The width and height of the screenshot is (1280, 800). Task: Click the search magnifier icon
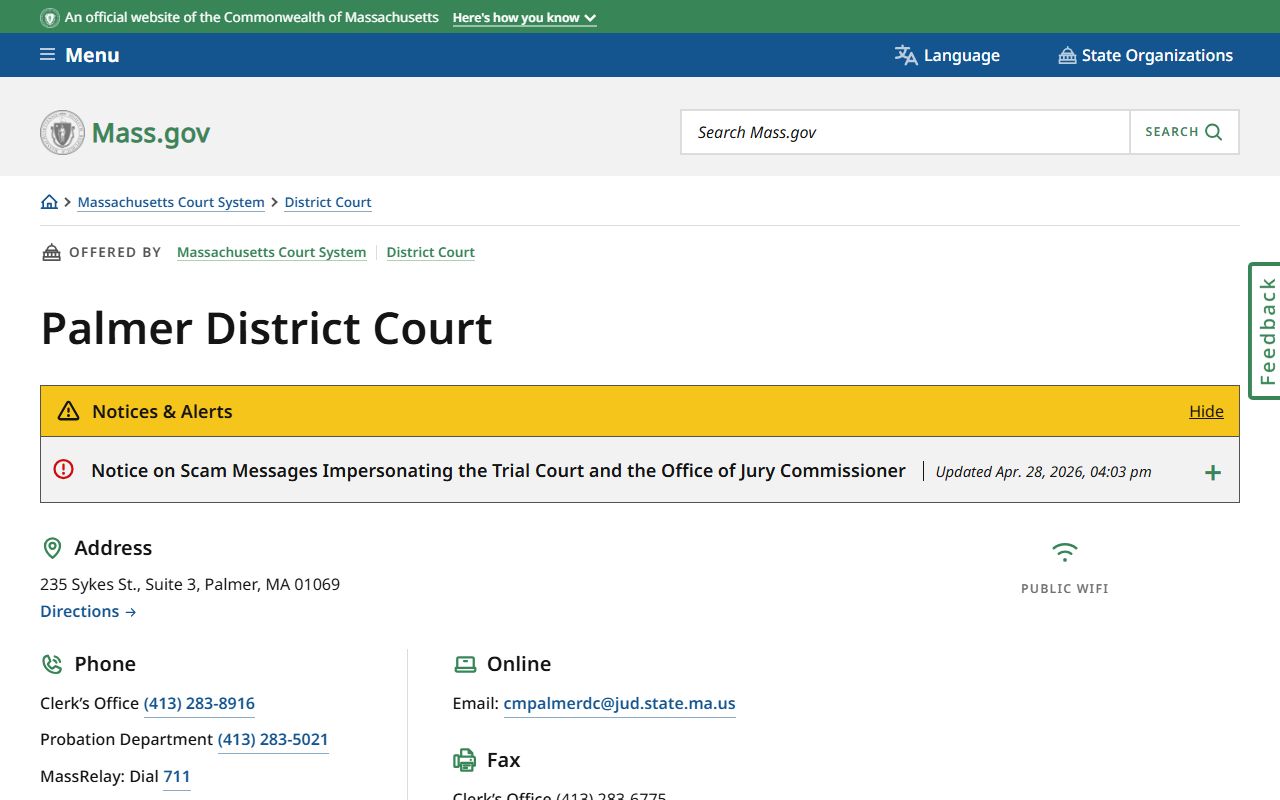click(1214, 132)
